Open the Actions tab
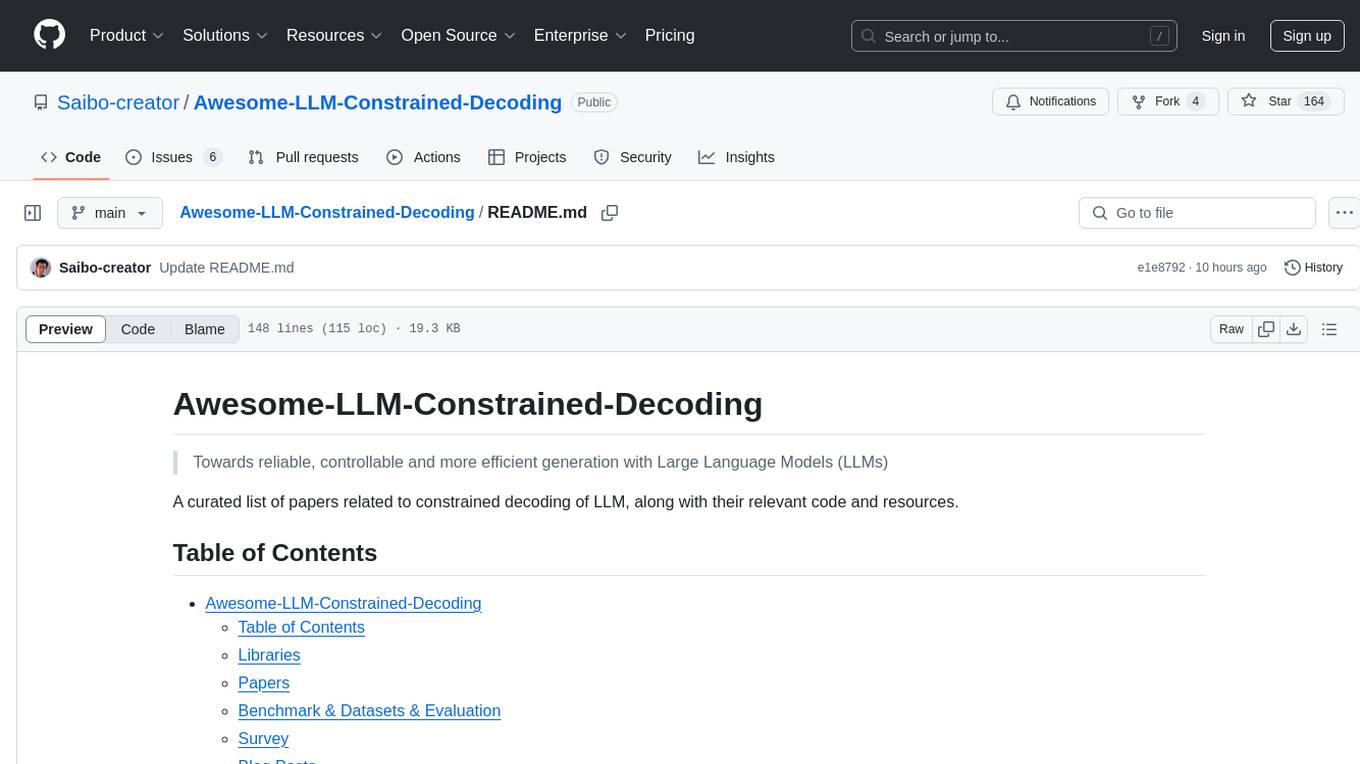The image size is (1360, 764). pos(423,157)
